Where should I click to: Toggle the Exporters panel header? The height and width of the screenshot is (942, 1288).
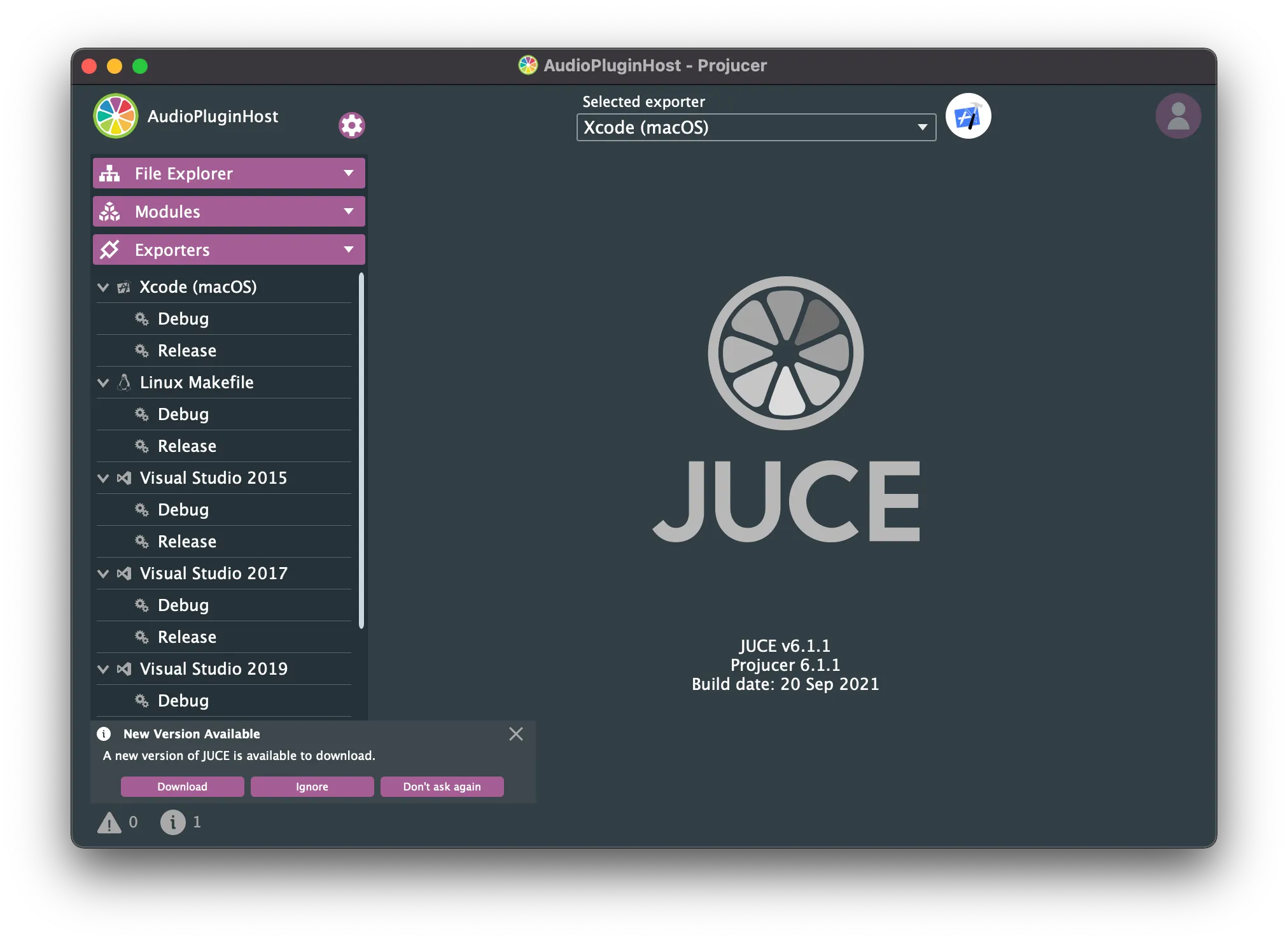pyautogui.click(x=228, y=250)
